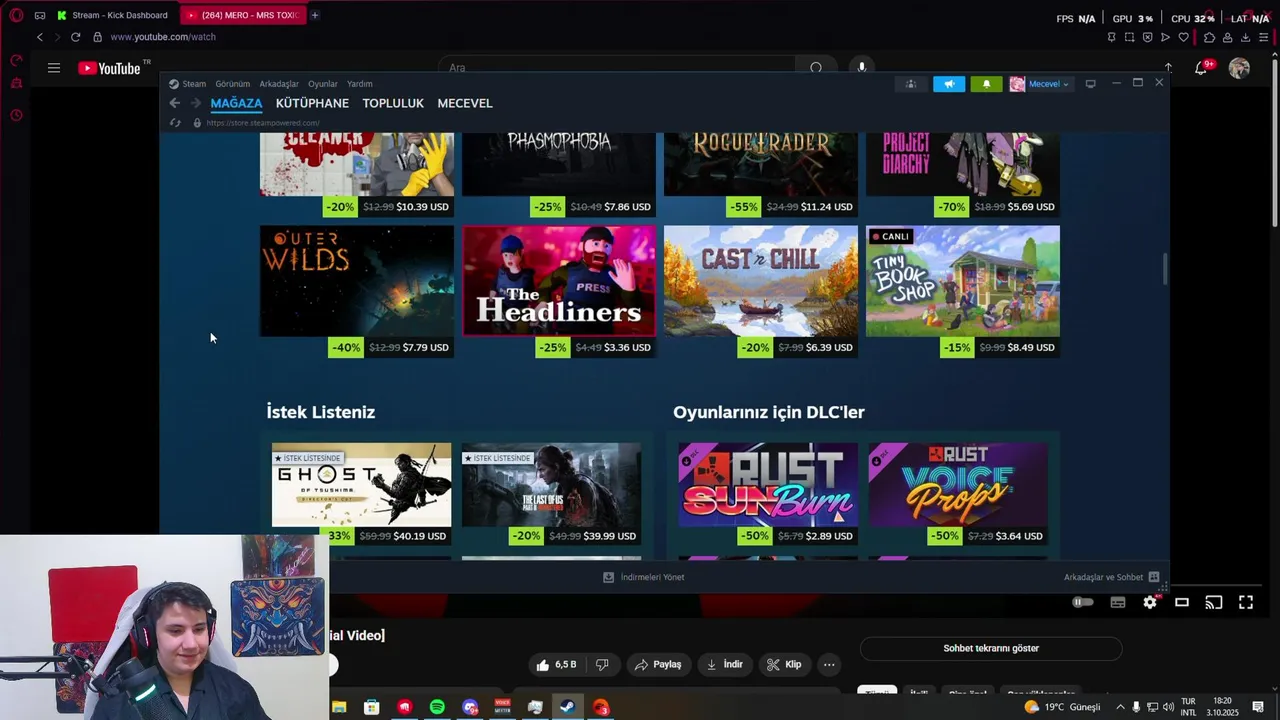Cast the YouTube video to device
Viewport: 1280px width, 720px height.
1214,602
